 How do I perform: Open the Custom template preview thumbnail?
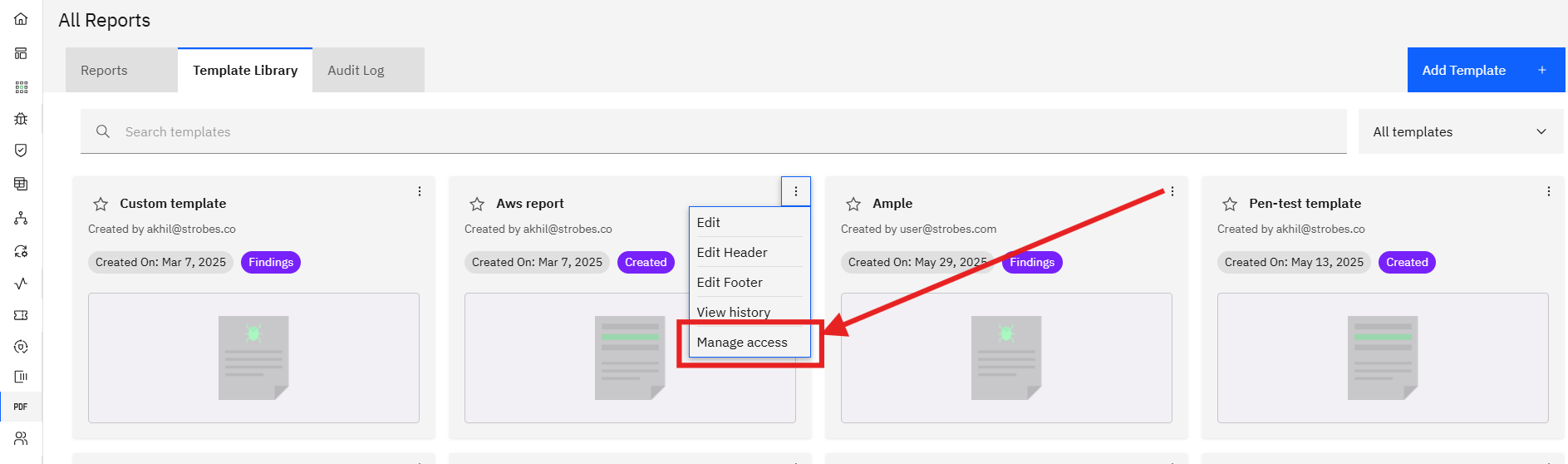253,358
